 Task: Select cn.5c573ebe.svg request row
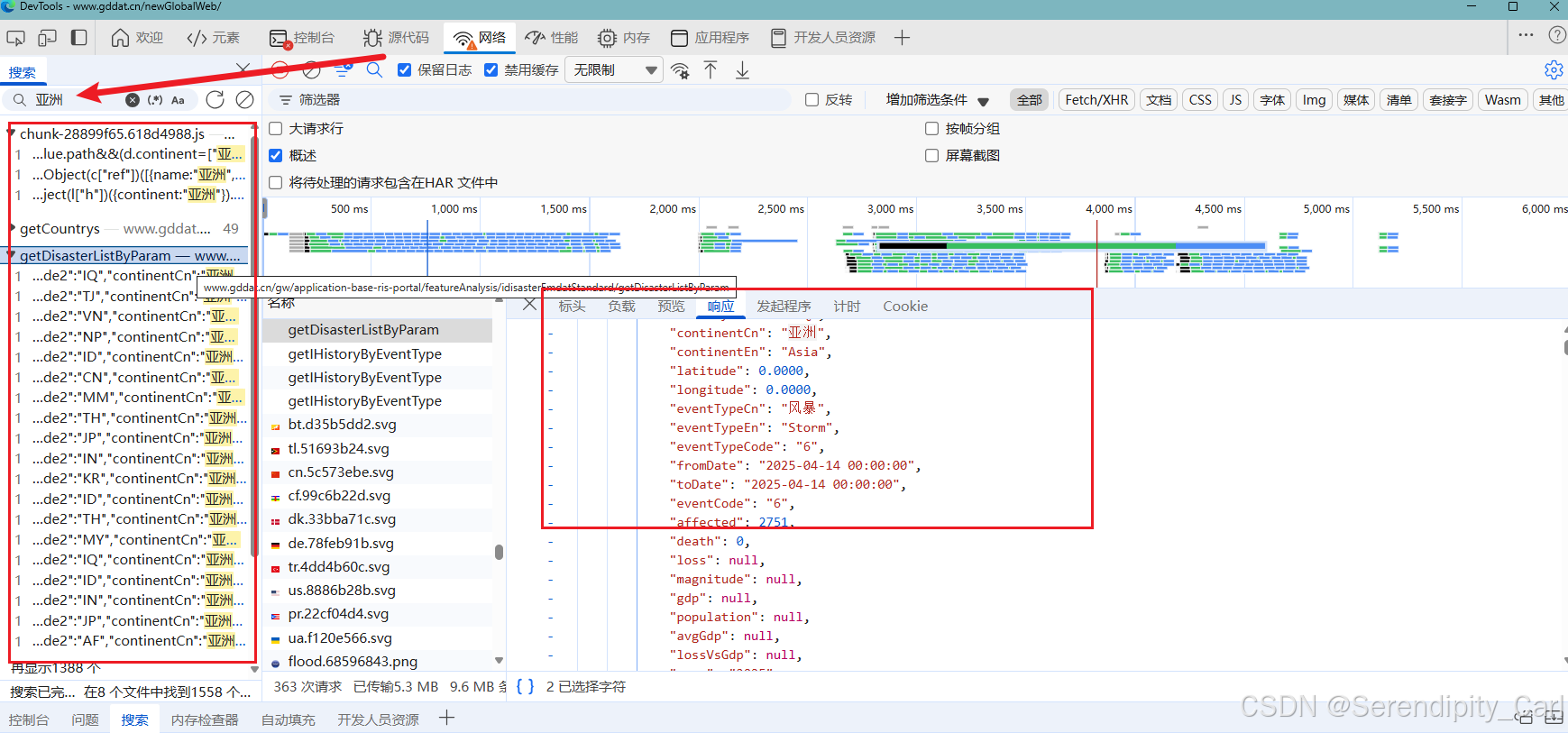click(378, 472)
